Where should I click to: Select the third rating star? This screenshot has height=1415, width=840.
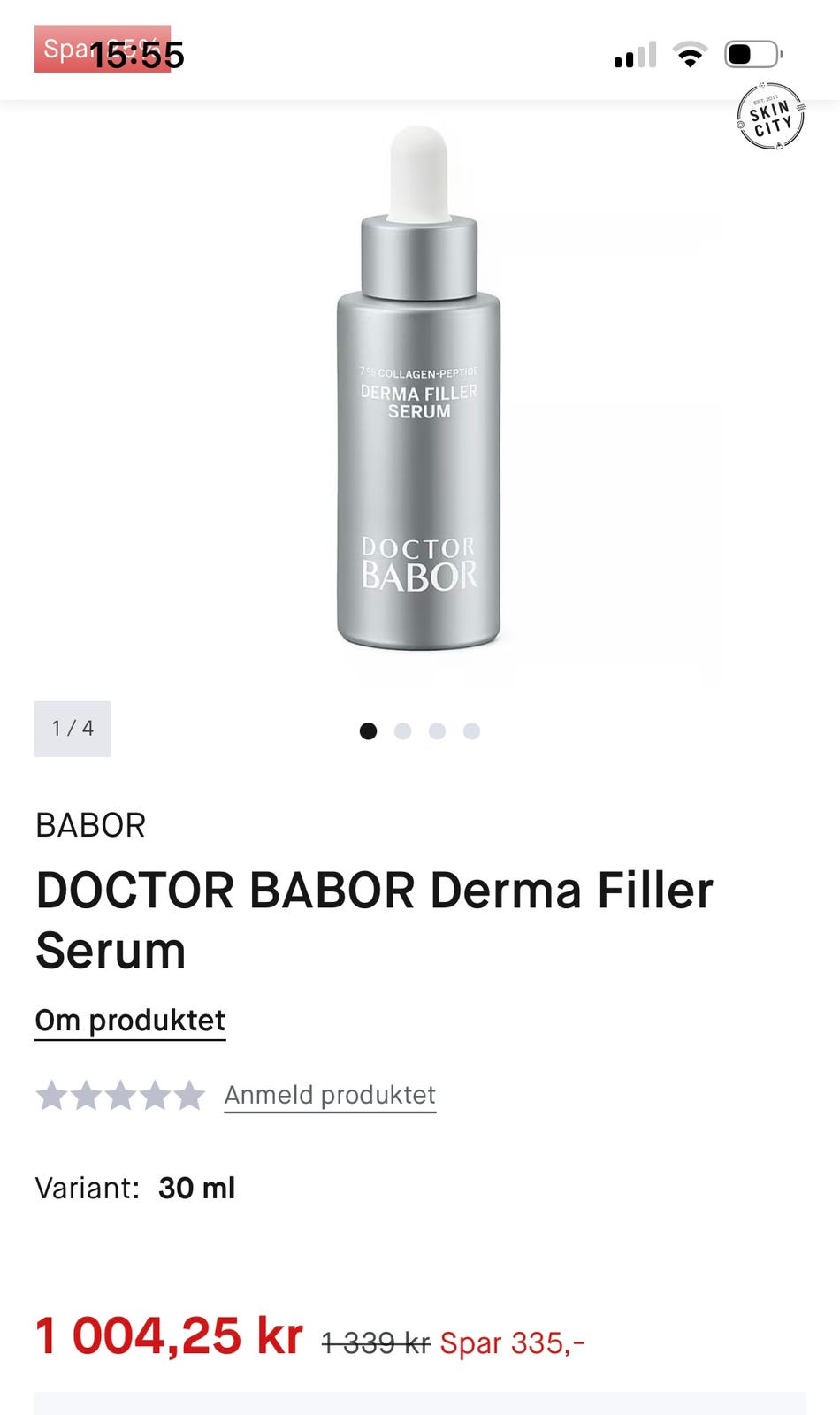click(x=120, y=1096)
